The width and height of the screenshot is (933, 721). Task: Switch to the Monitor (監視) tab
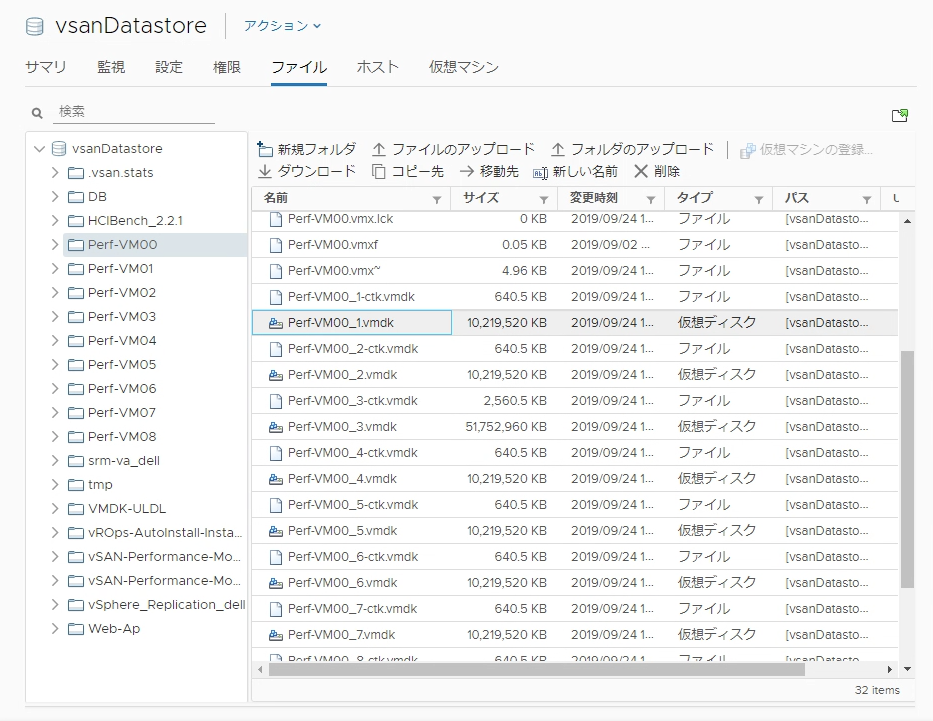[111, 67]
